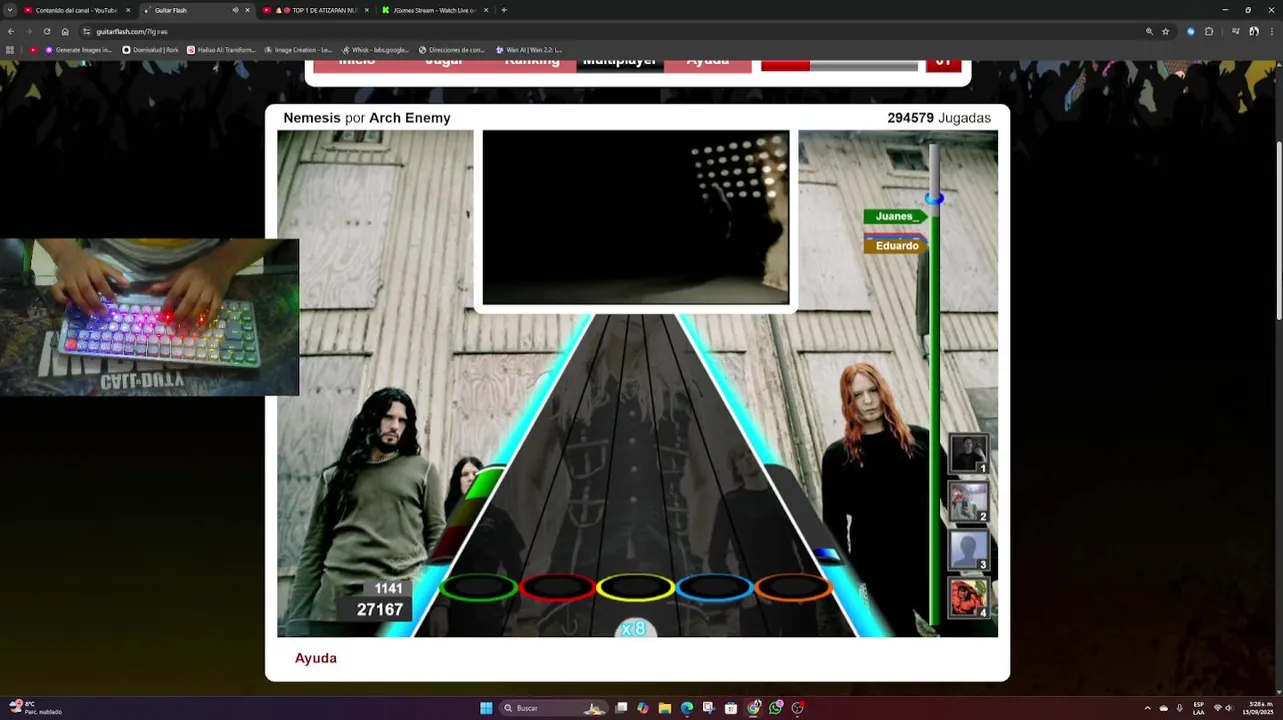Switch to TOP 1 DE ATIZAPAN tab
The width and height of the screenshot is (1283, 720).
click(316, 10)
